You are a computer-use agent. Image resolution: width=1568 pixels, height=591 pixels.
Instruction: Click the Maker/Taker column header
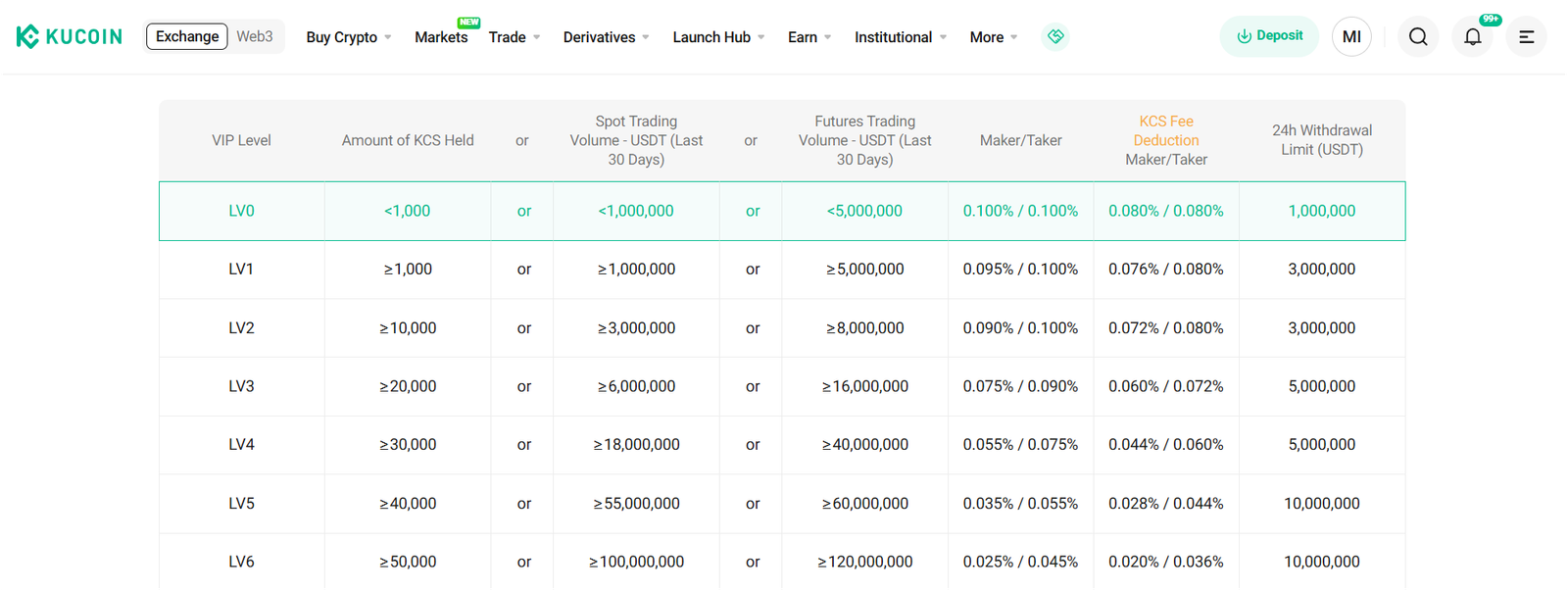(1020, 140)
